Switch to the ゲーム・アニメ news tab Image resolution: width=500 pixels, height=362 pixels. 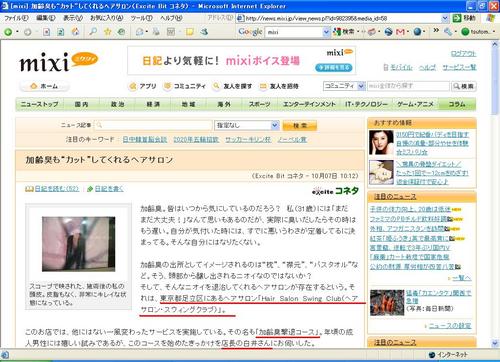point(415,104)
